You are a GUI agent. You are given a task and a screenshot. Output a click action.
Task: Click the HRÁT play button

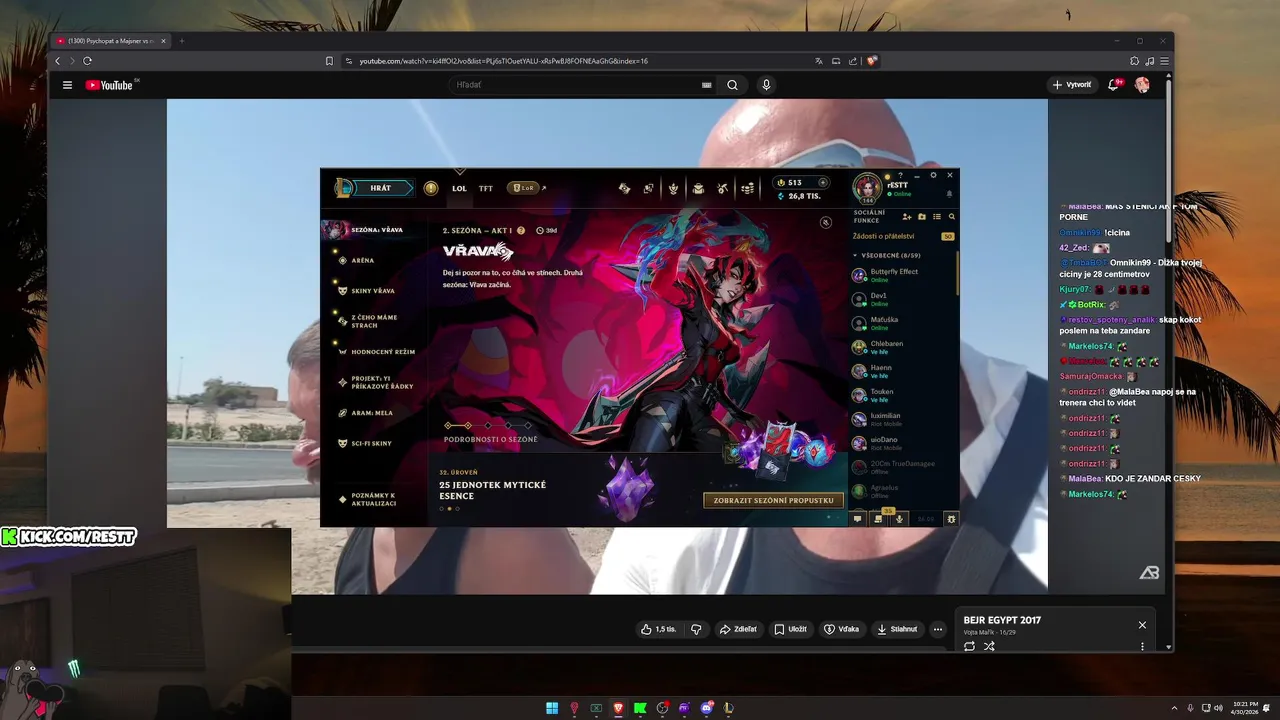[x=381, y=188]
